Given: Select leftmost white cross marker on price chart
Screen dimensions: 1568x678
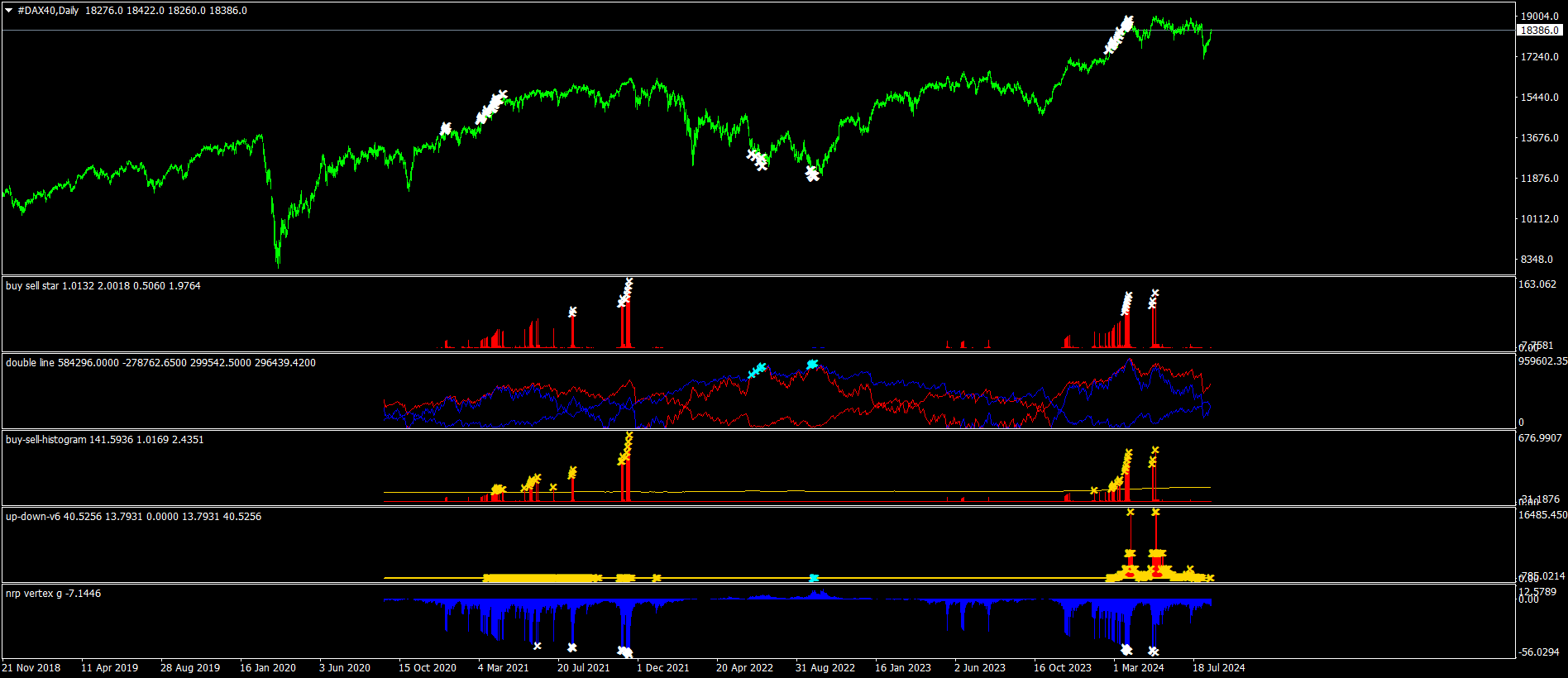Looking at the screenshot, I should click(x=446, y=128).
